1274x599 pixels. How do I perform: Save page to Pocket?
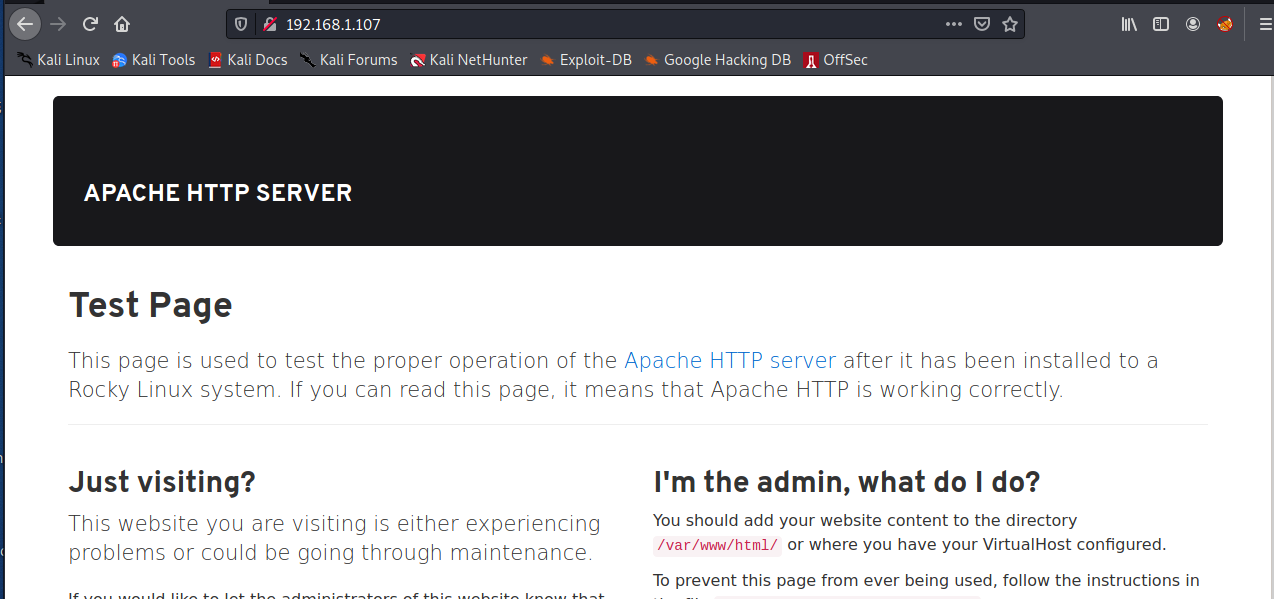pos(982,24)
